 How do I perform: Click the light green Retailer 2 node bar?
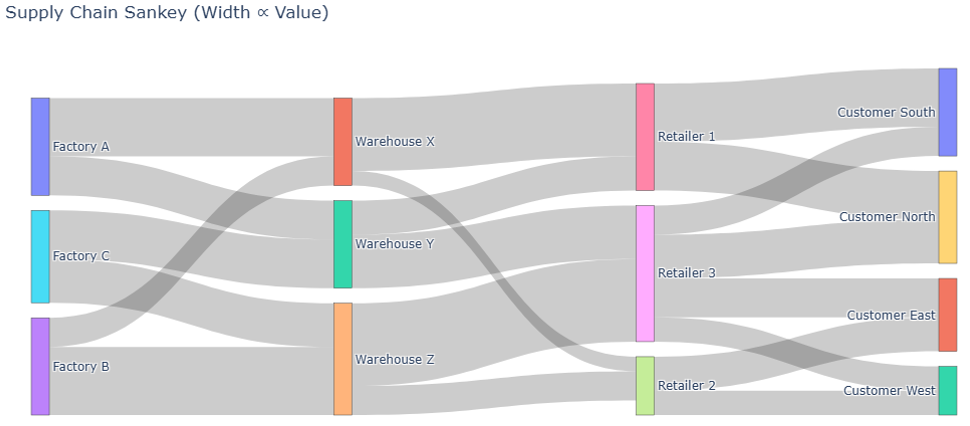pyautogui.click(x=645, y=386)
